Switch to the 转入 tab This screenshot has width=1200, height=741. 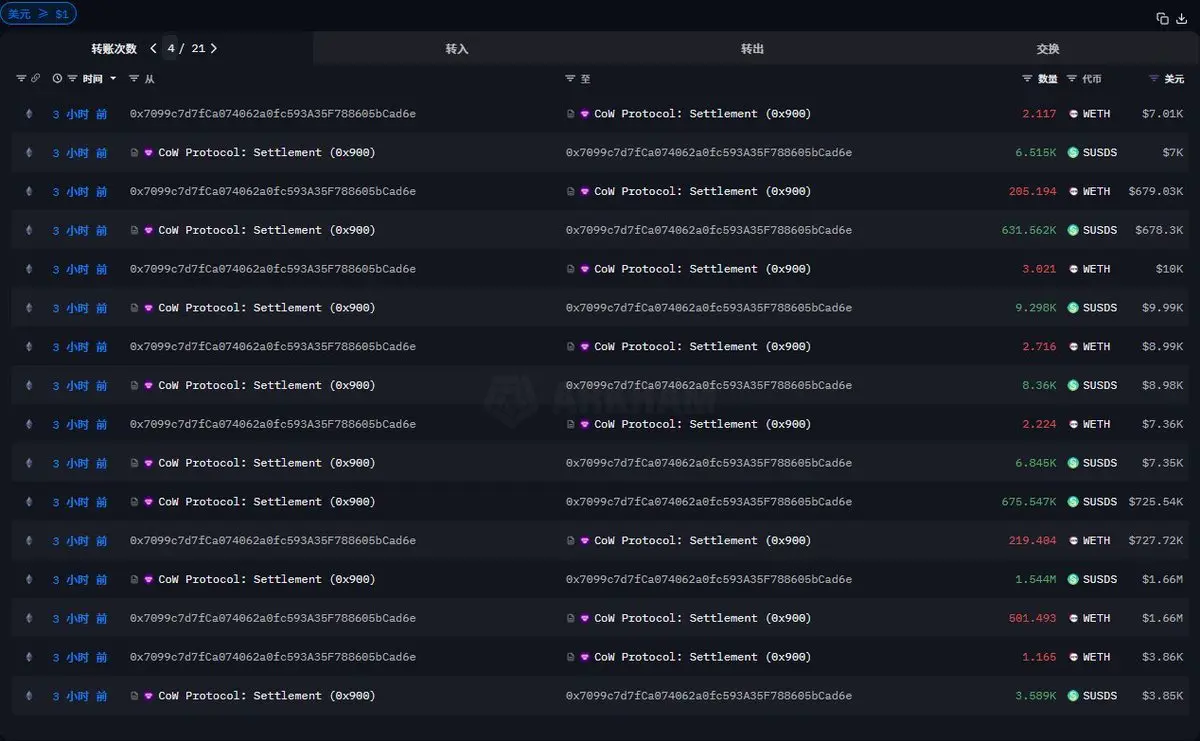[457, 48]
